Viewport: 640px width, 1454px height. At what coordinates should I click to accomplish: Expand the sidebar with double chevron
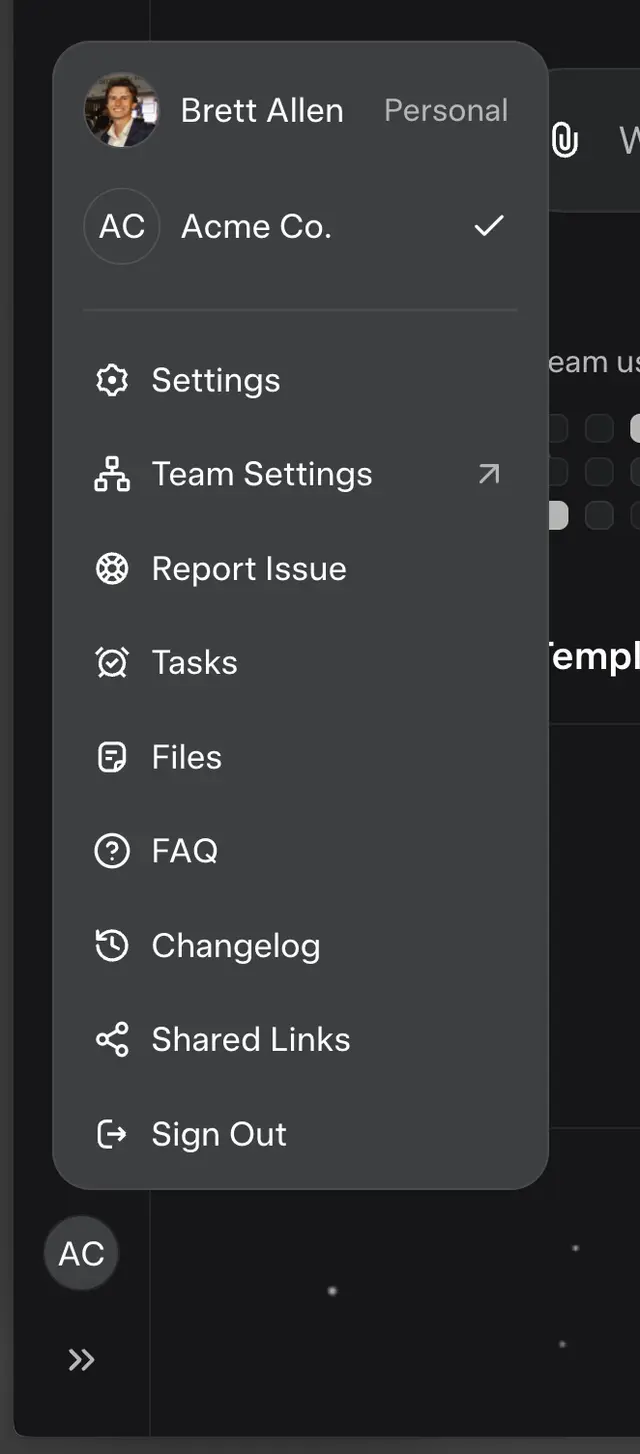[x=81, y=1360]
